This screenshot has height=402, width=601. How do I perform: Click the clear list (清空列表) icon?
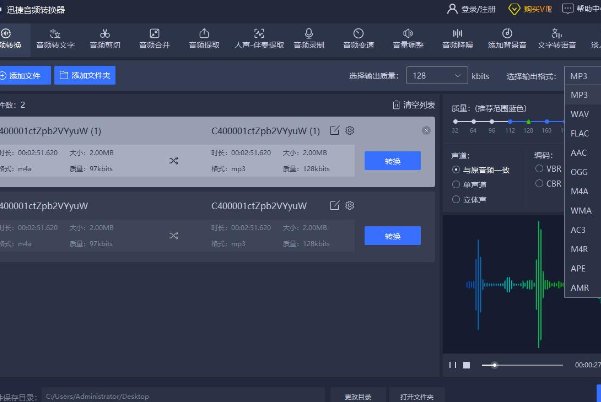[398, 105]
